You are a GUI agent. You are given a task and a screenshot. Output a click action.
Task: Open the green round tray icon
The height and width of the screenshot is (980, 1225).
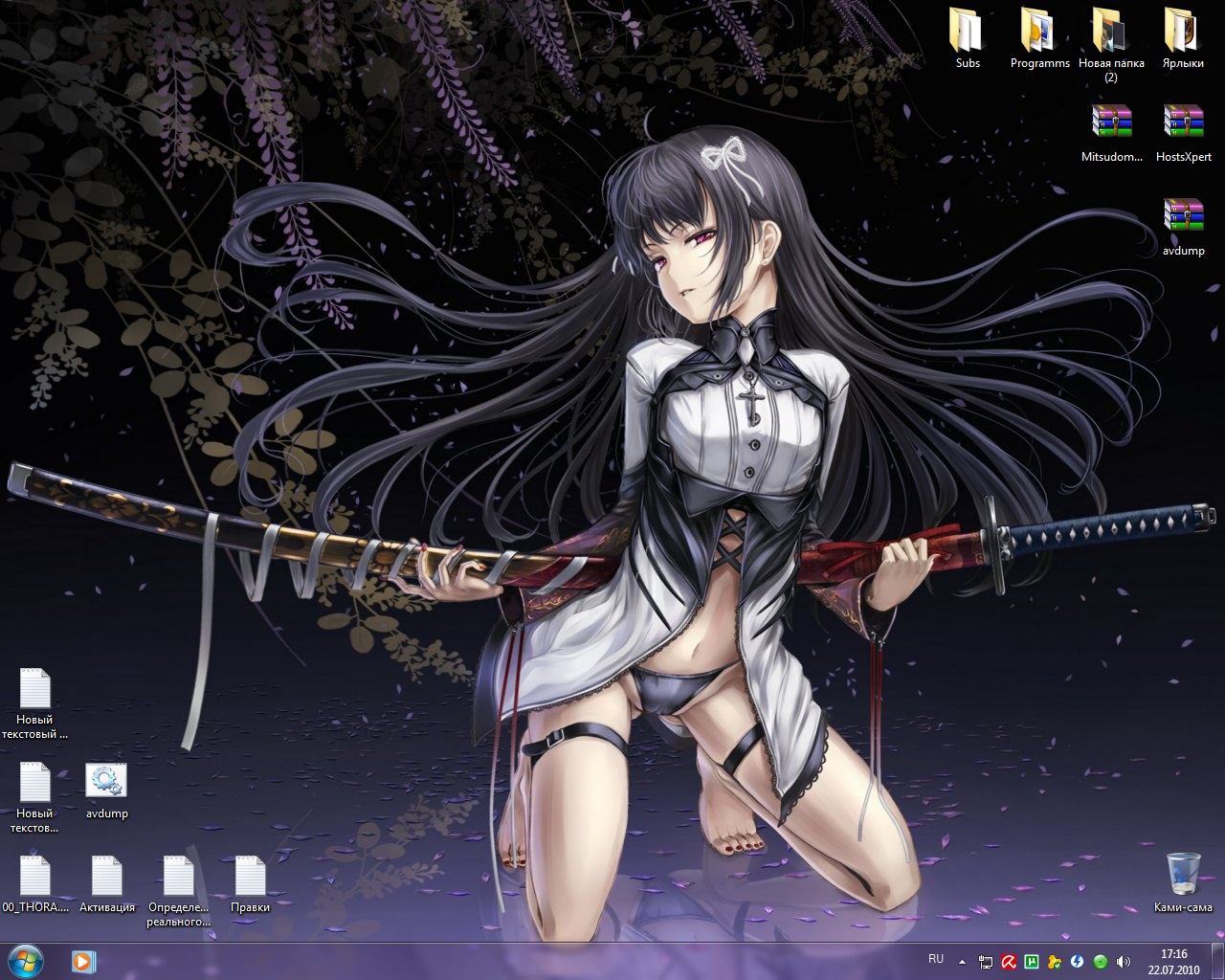1101,961
